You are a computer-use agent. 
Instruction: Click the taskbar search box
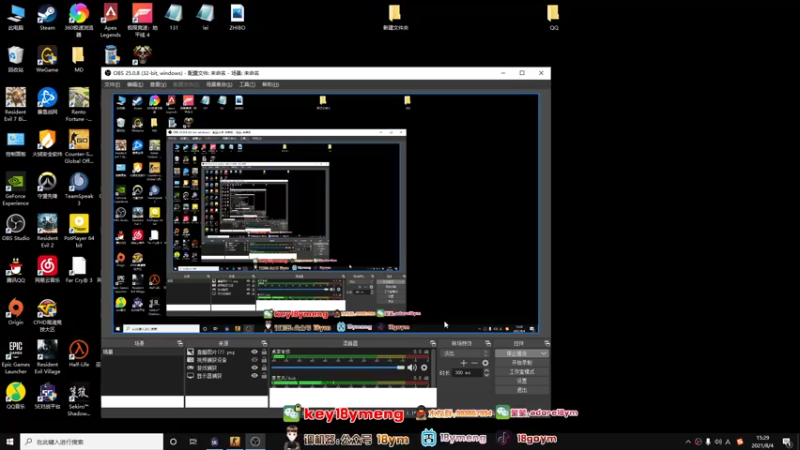[92, 441]
